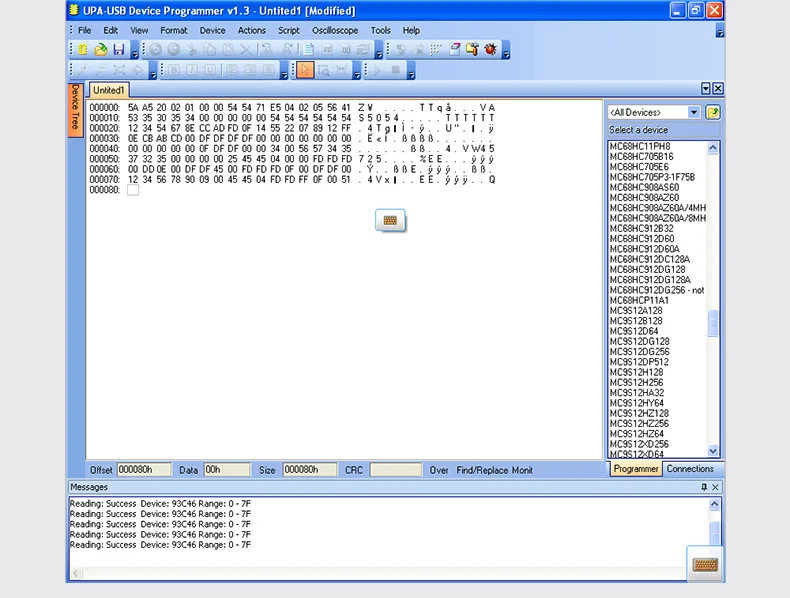Click device list scrollbar down arrow
The width and height of the screenshot is (790, 598).
pyautogui.click(x=713, y=451)
